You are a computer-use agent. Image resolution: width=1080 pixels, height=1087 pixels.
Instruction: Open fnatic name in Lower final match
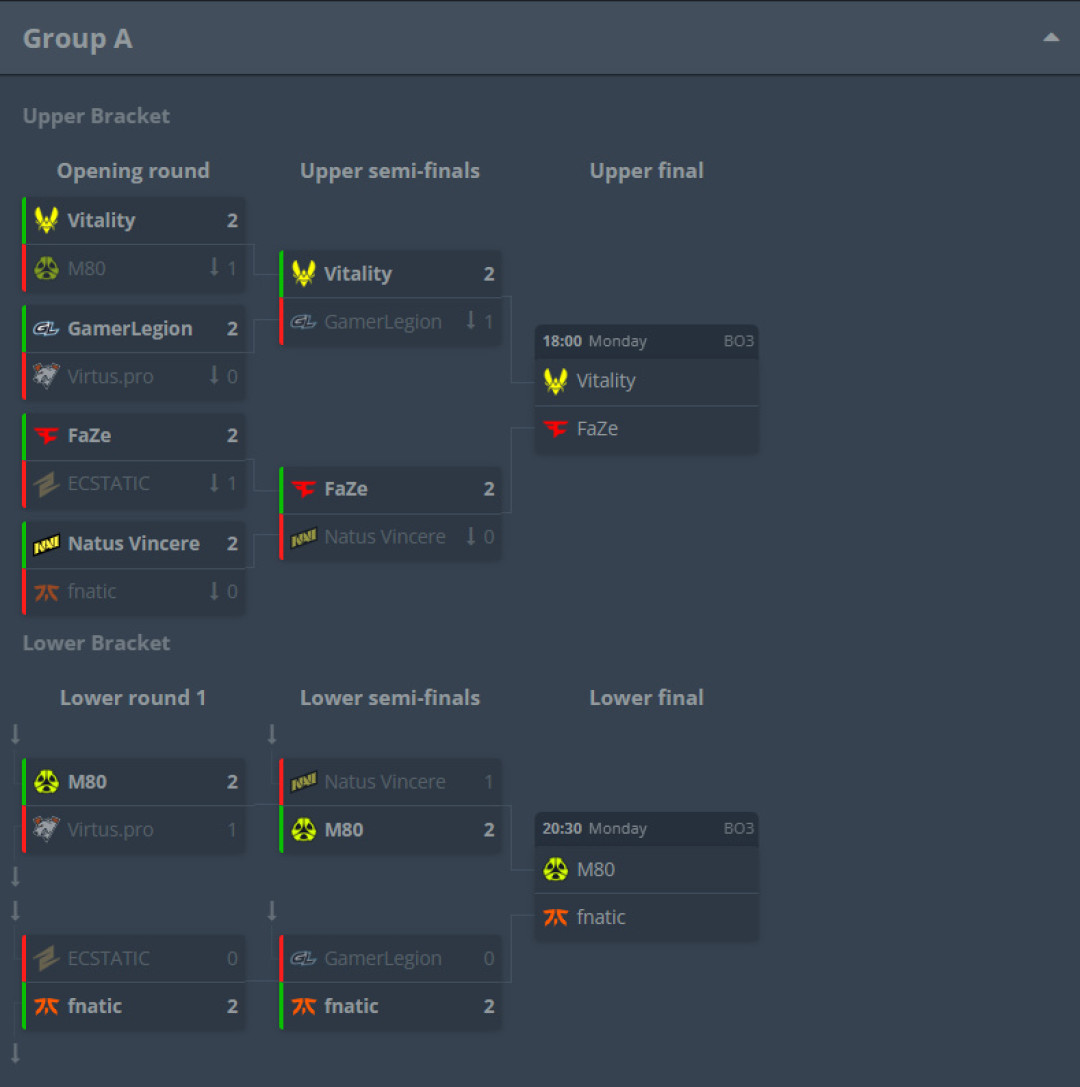point(601,917)
